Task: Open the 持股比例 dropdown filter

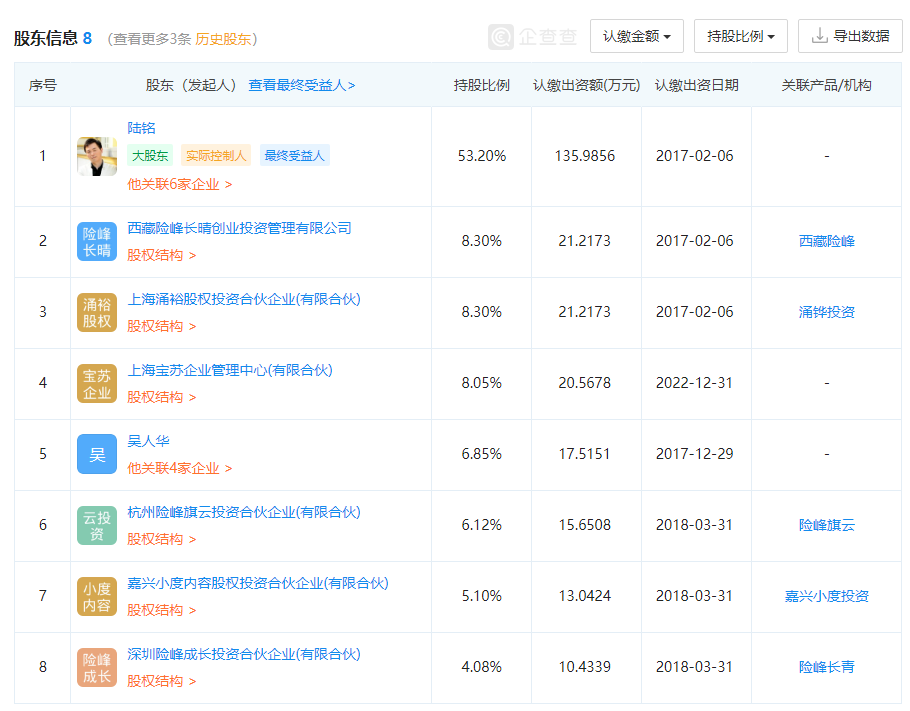Action: [x=740, y=36]
